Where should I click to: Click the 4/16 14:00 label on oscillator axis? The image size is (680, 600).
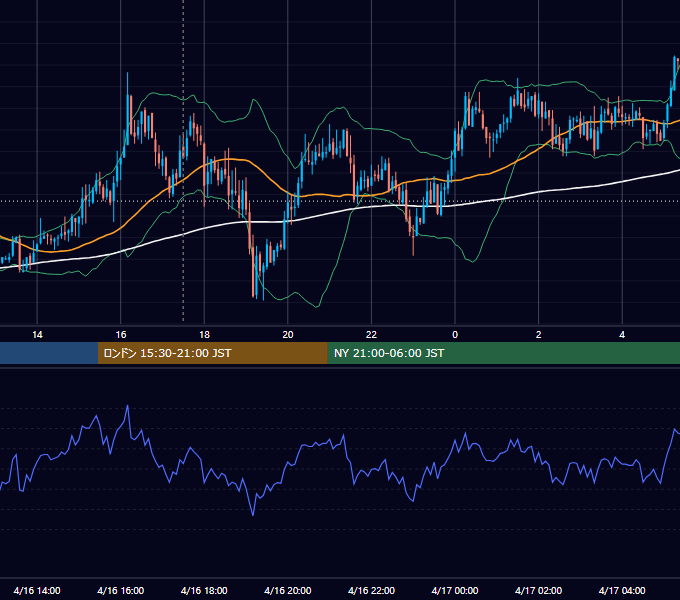[37, 590]
